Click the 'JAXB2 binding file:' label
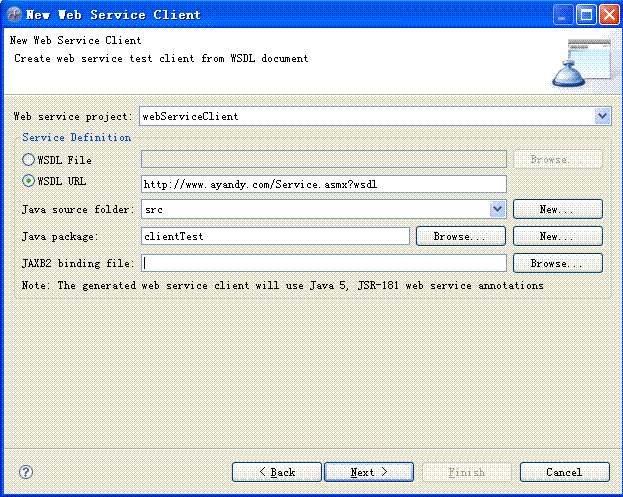 click(78, 263)
